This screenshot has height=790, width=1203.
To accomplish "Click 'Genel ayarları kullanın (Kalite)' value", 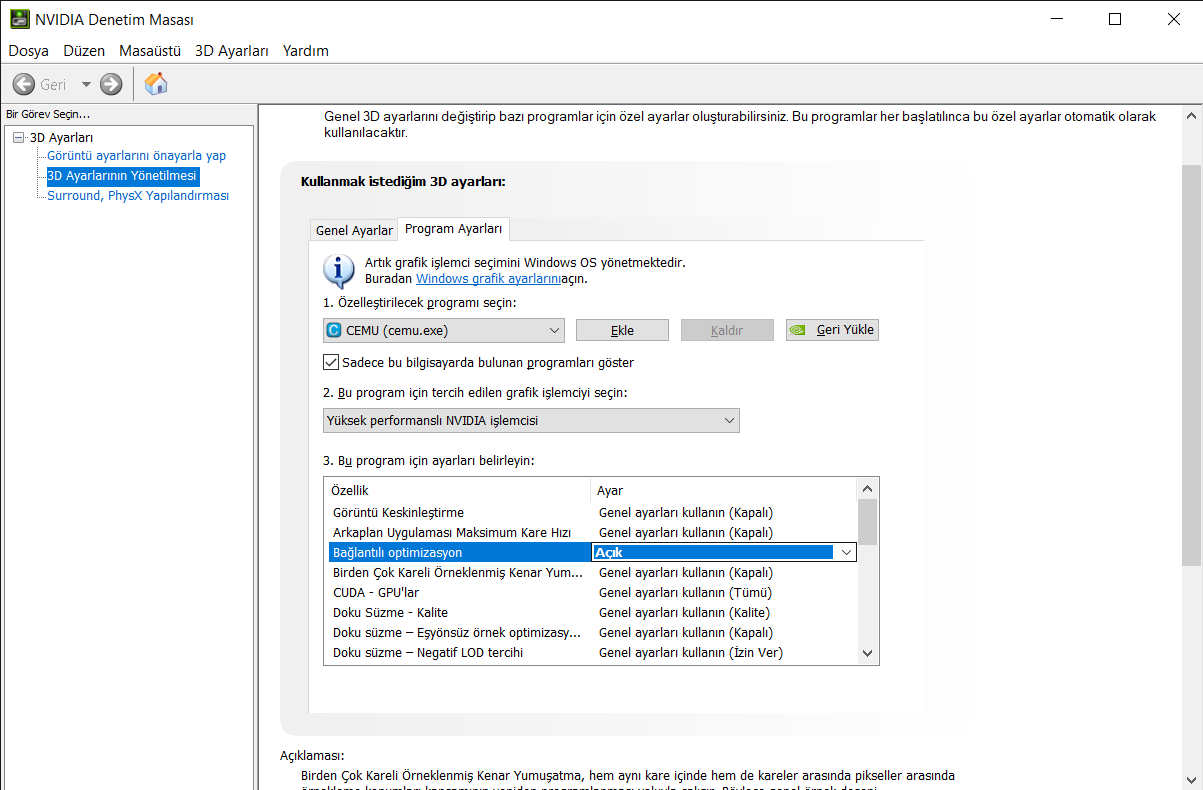I will tap(684, 612).
